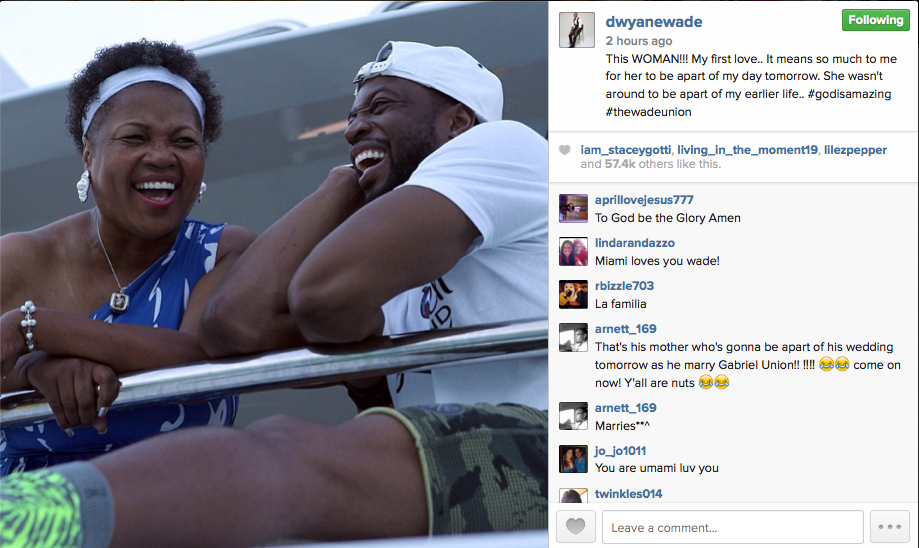Click aprillovejesus777's avatar

[x=573, y=208]
